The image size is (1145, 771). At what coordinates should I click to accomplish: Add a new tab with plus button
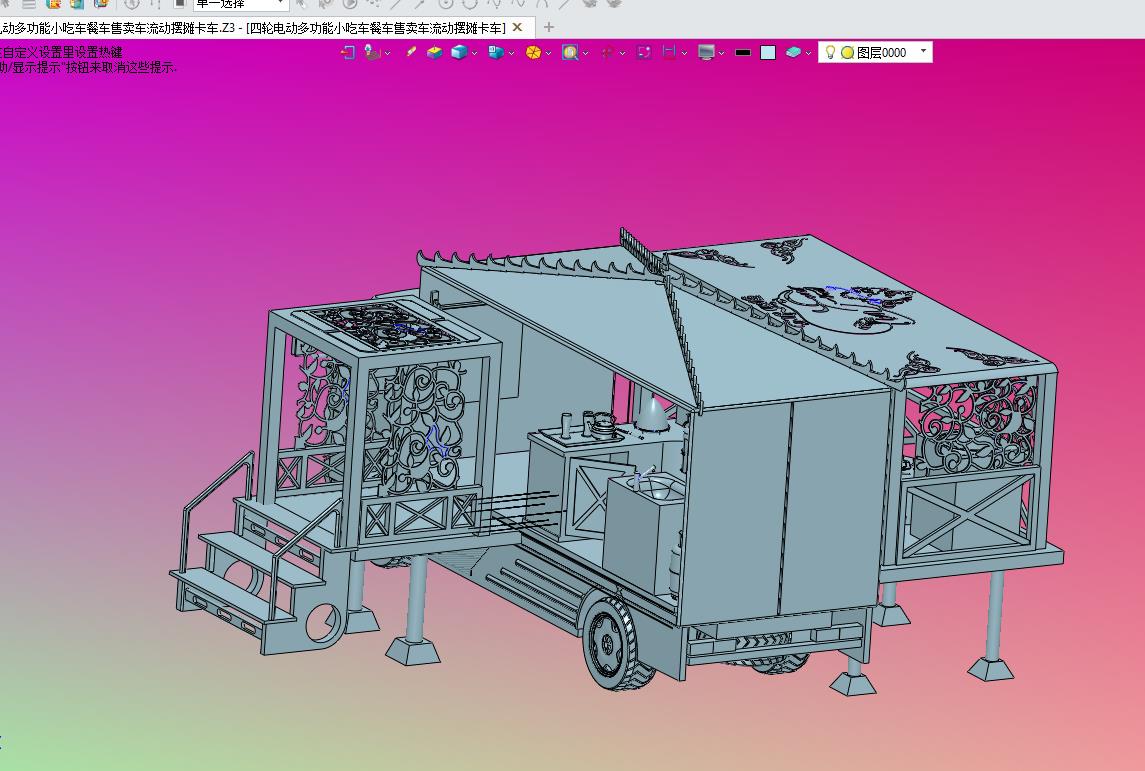[x=548, y=28]
